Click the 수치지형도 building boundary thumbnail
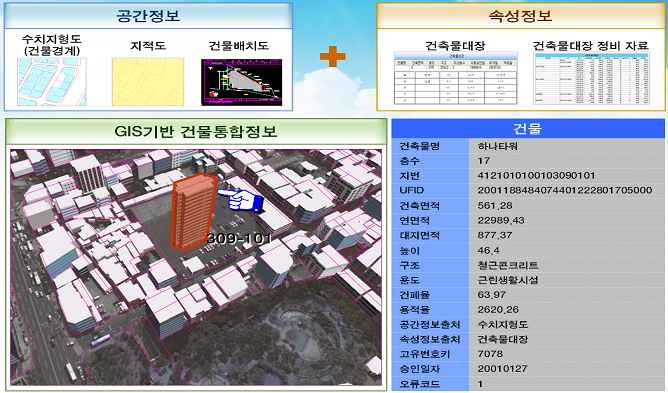Viewport: 668px width, 393px height. [52, 82]
